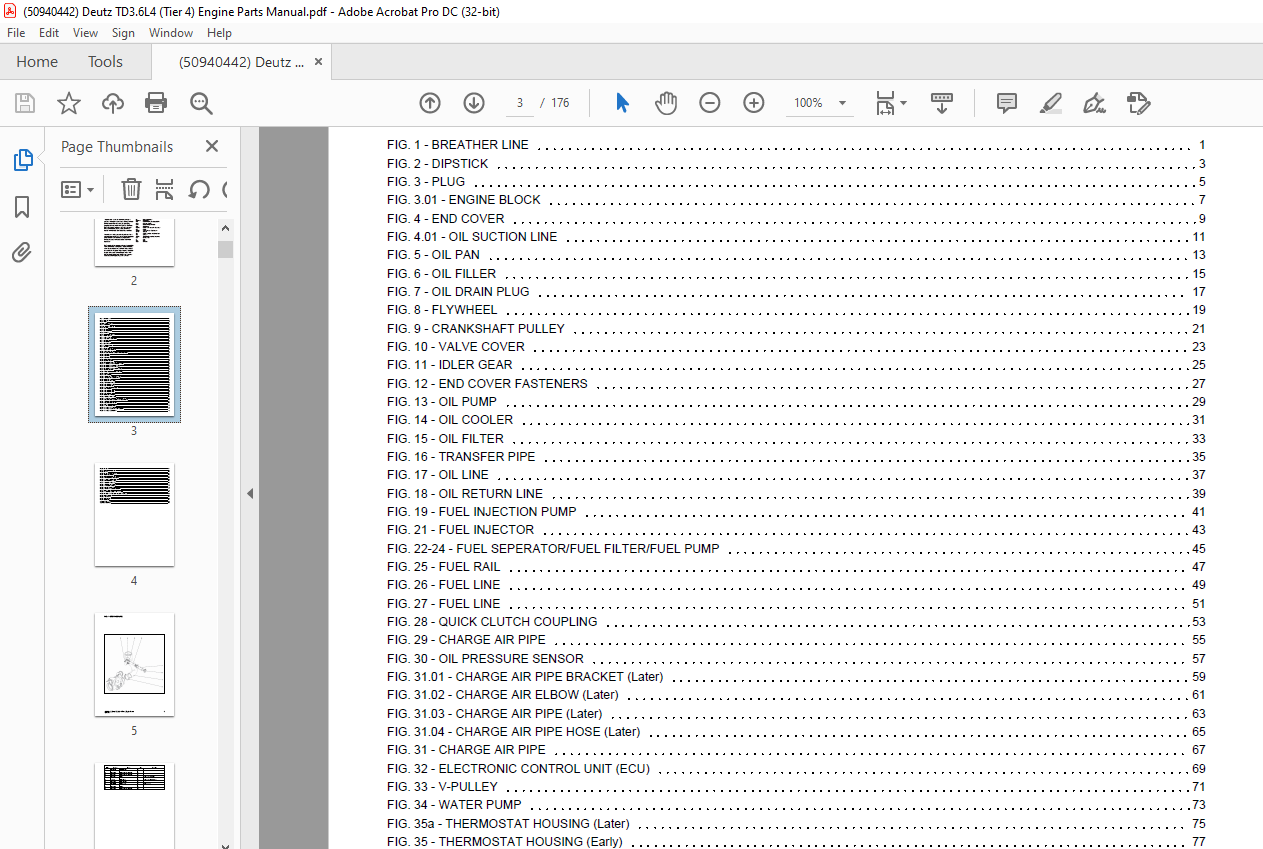
Task: Select the Highlight text pen tool
Action: tap(1051, 103)
